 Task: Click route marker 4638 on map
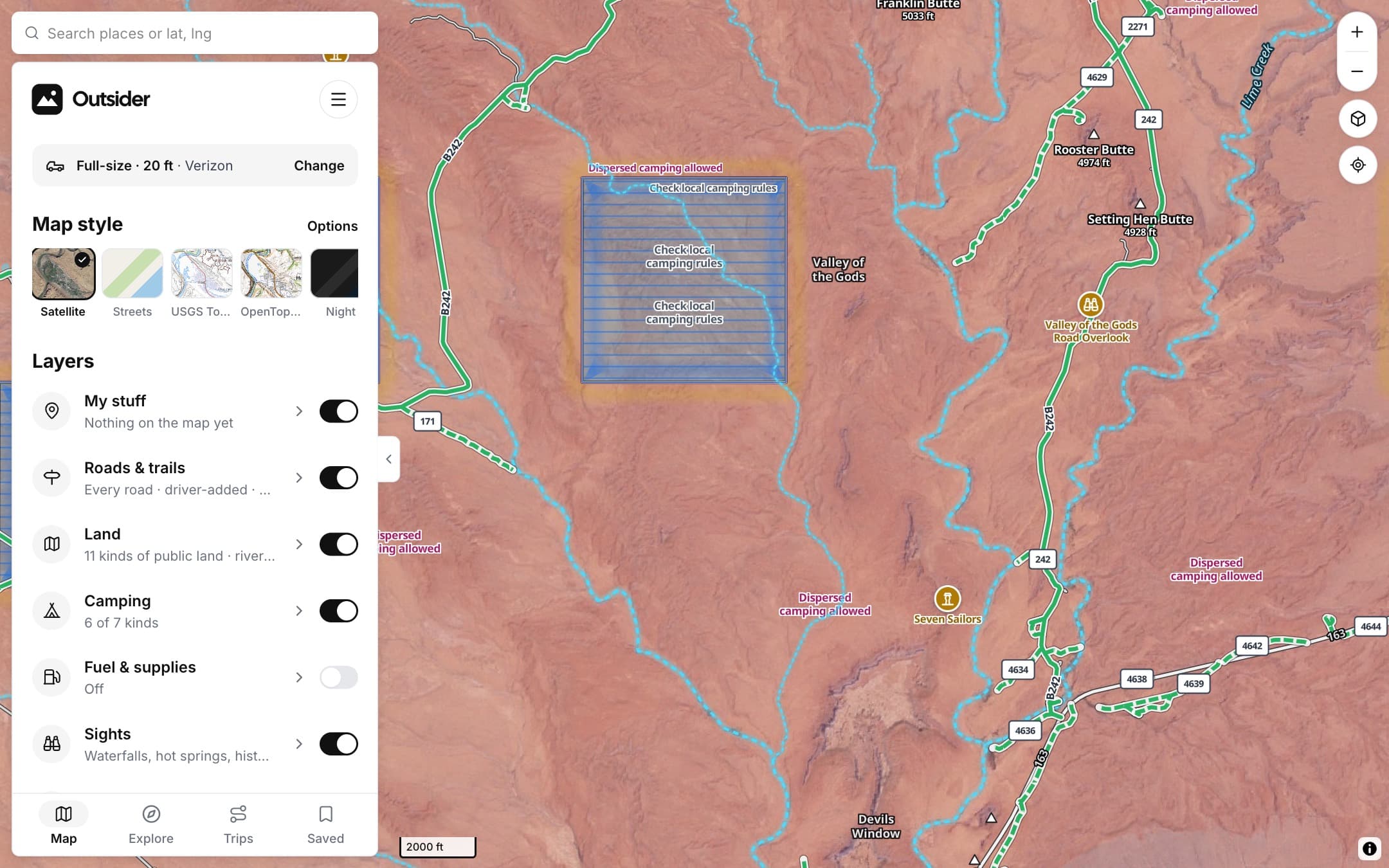[x=1137, y=679]
